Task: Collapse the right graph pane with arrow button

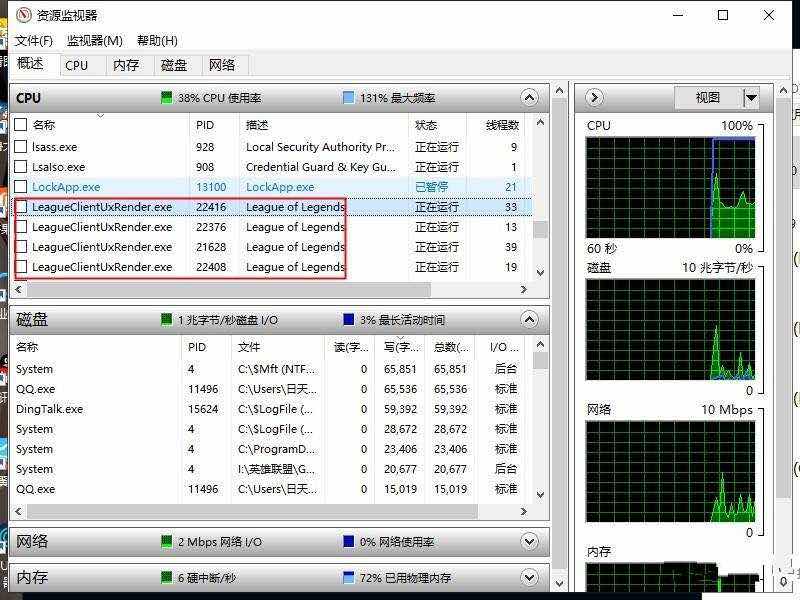Action: point(594,97)
